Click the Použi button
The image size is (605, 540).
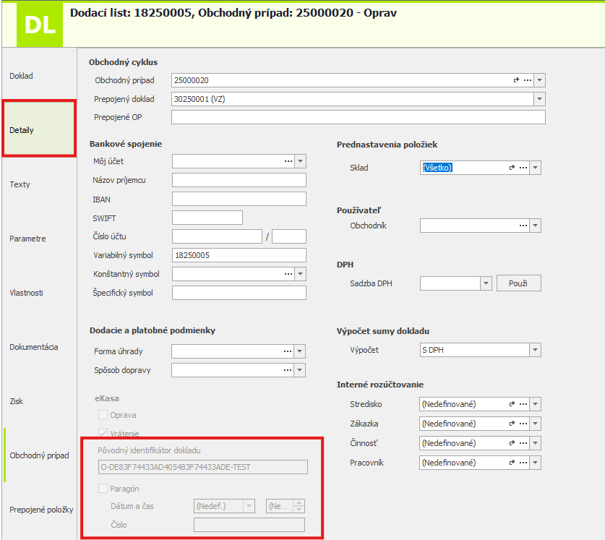pyautogui.click(x=519, y=284)
